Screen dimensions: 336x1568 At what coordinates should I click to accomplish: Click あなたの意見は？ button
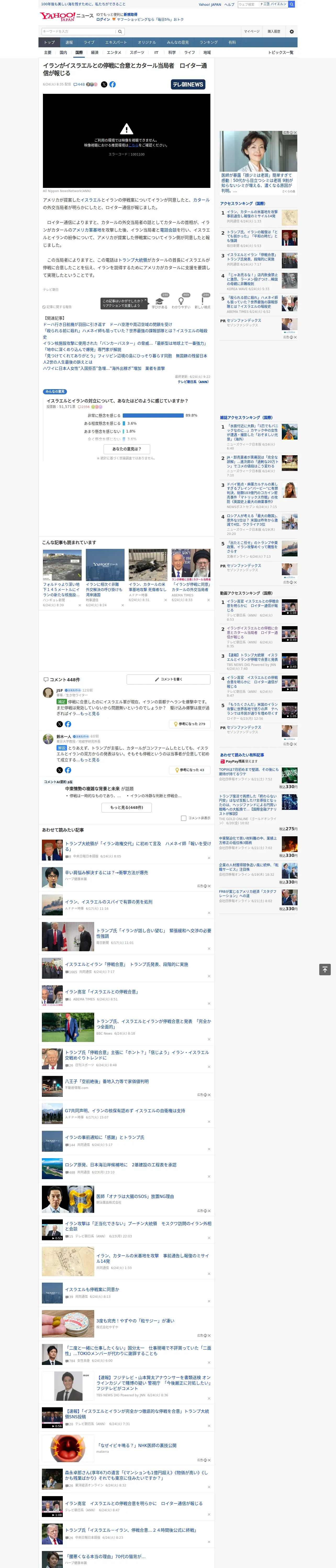tap(127, 449)
